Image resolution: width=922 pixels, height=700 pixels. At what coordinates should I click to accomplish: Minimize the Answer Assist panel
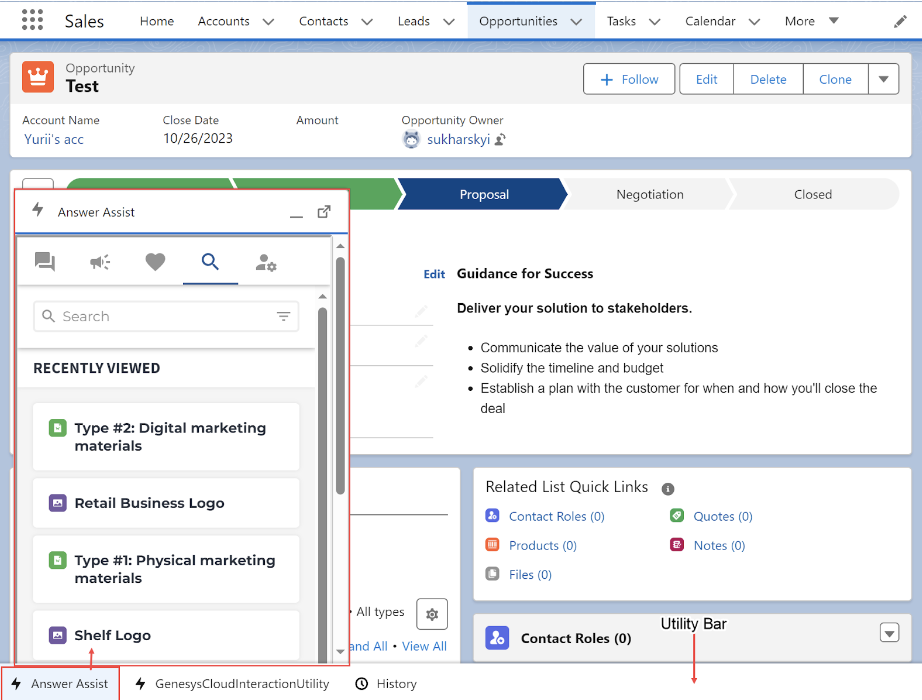tap(296, 214)
